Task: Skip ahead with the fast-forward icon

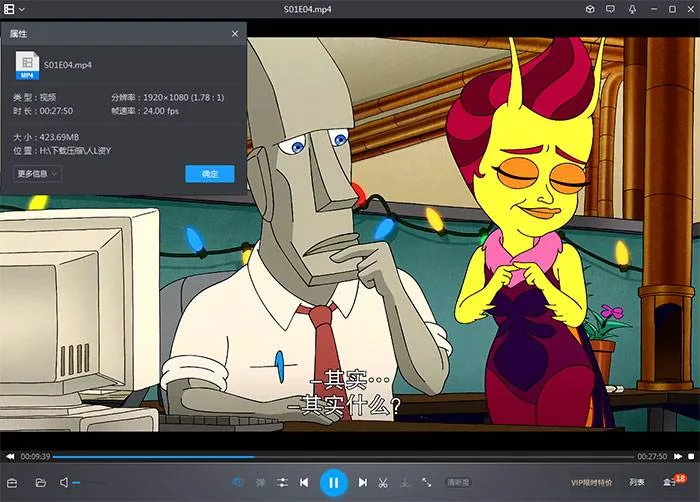Action: pos(678,456)
